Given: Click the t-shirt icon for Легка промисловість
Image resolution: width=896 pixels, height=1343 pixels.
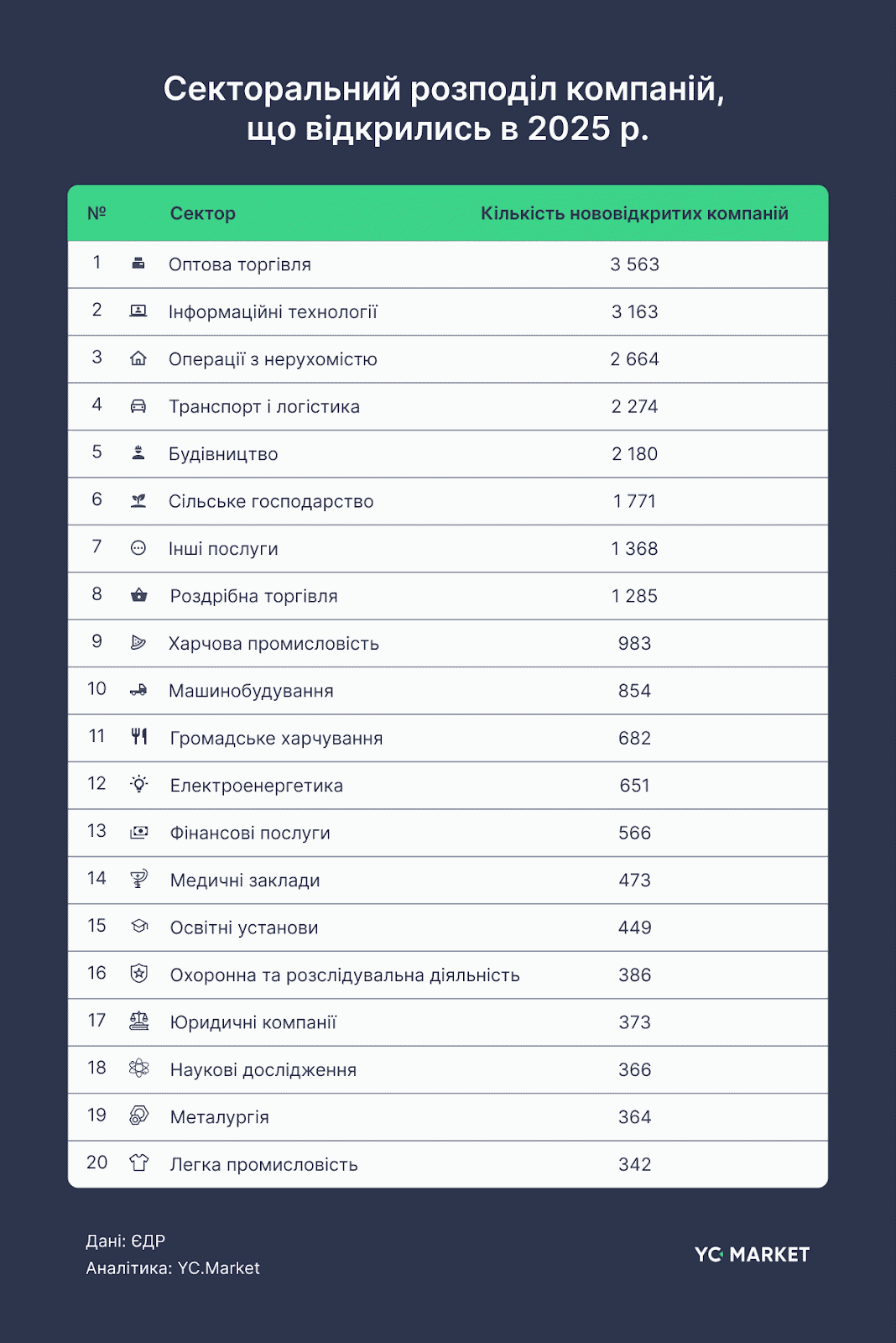Looking at the screenshot, I should 139,1163.
